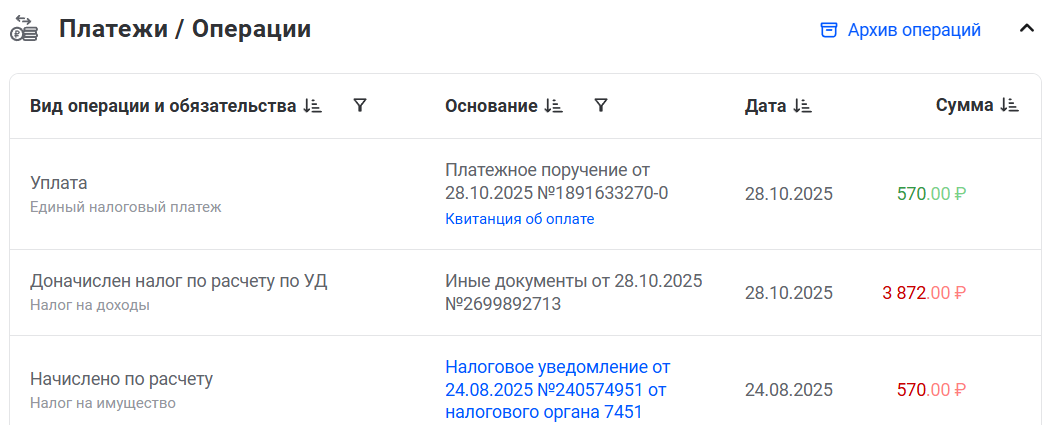Click the Вид операции и обязательства header
Screen dimensions: 1055x425
tap(163, 106)
